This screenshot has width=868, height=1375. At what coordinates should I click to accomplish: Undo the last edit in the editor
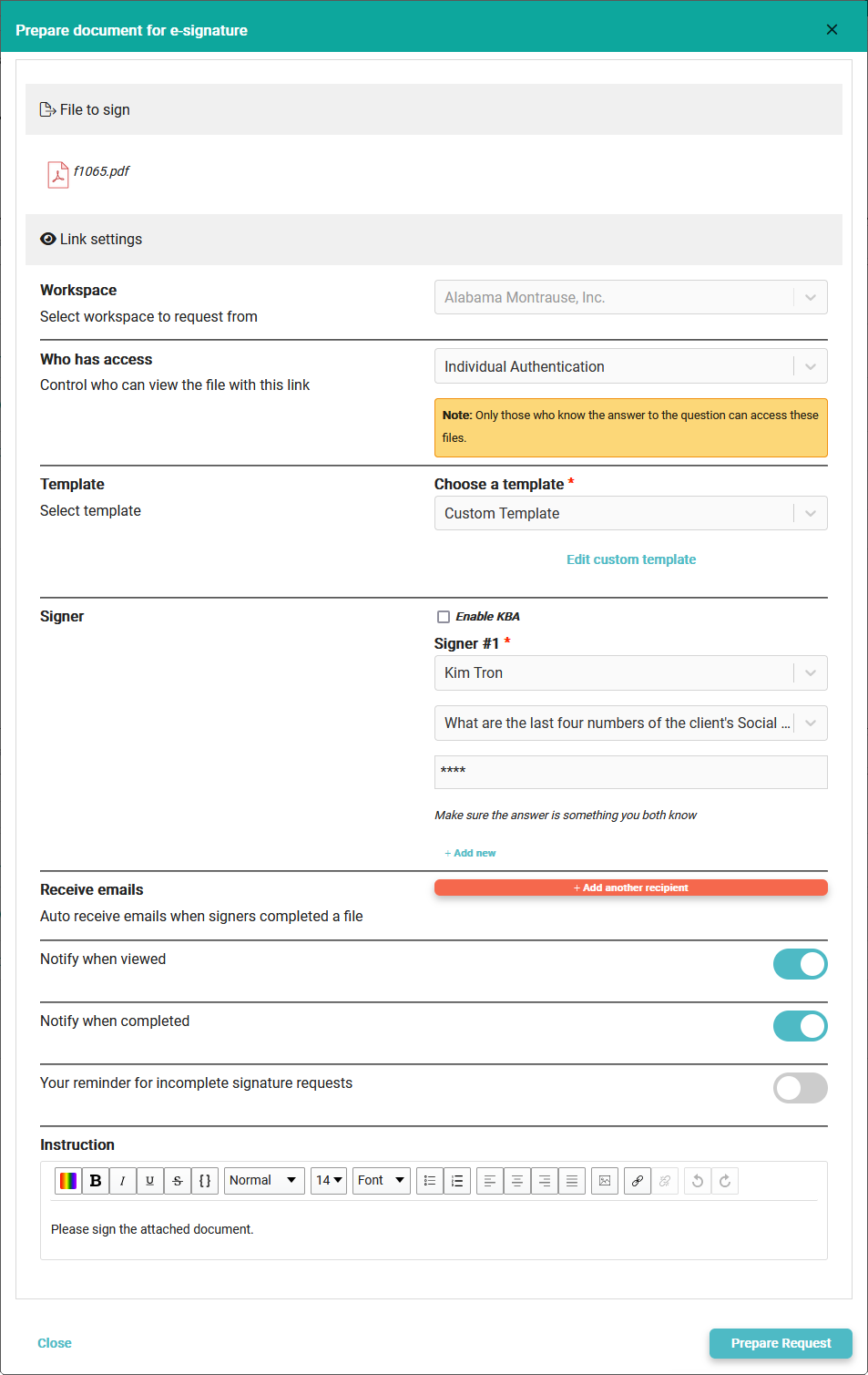coord(698,1181)
